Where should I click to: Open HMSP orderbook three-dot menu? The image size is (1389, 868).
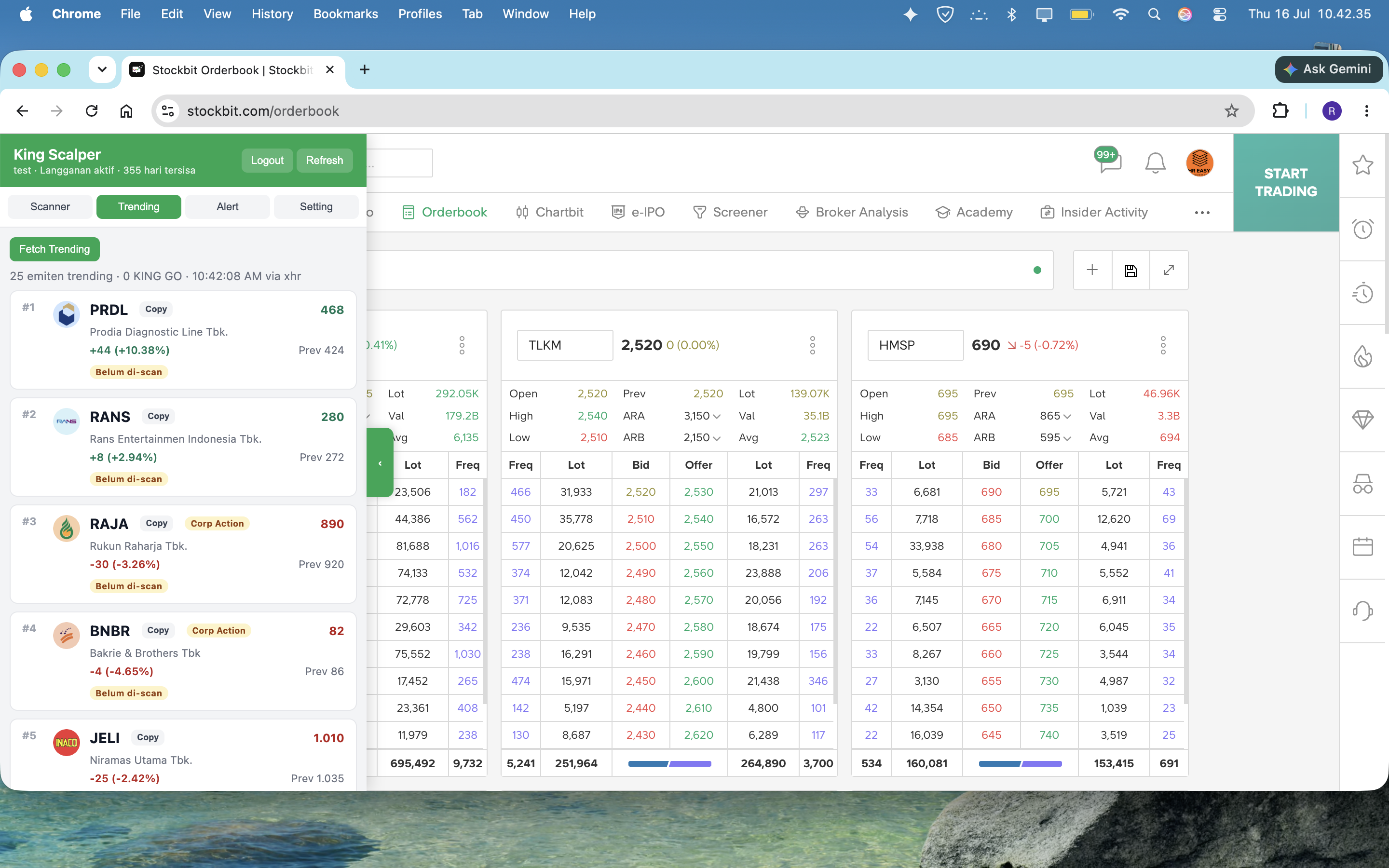(x=1163, y=345)
